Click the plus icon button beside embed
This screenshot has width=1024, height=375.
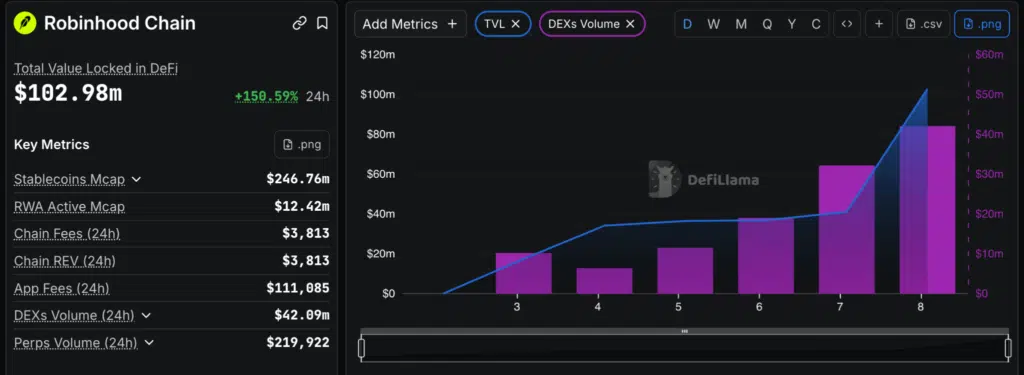coord(879,24)
